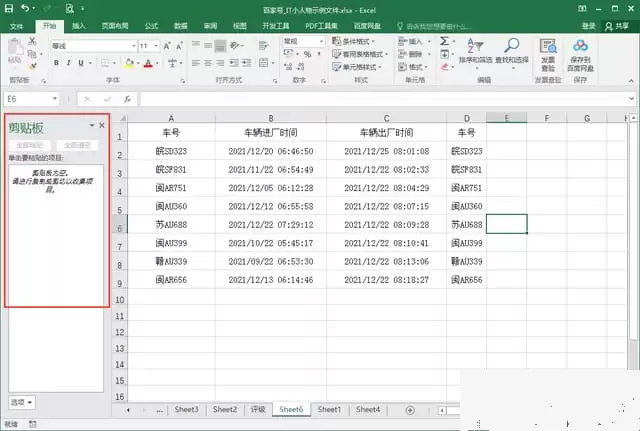The width and height of the screenshot is (640, 431).
Task: Bottom-align the cell contents
Action: 220,45
